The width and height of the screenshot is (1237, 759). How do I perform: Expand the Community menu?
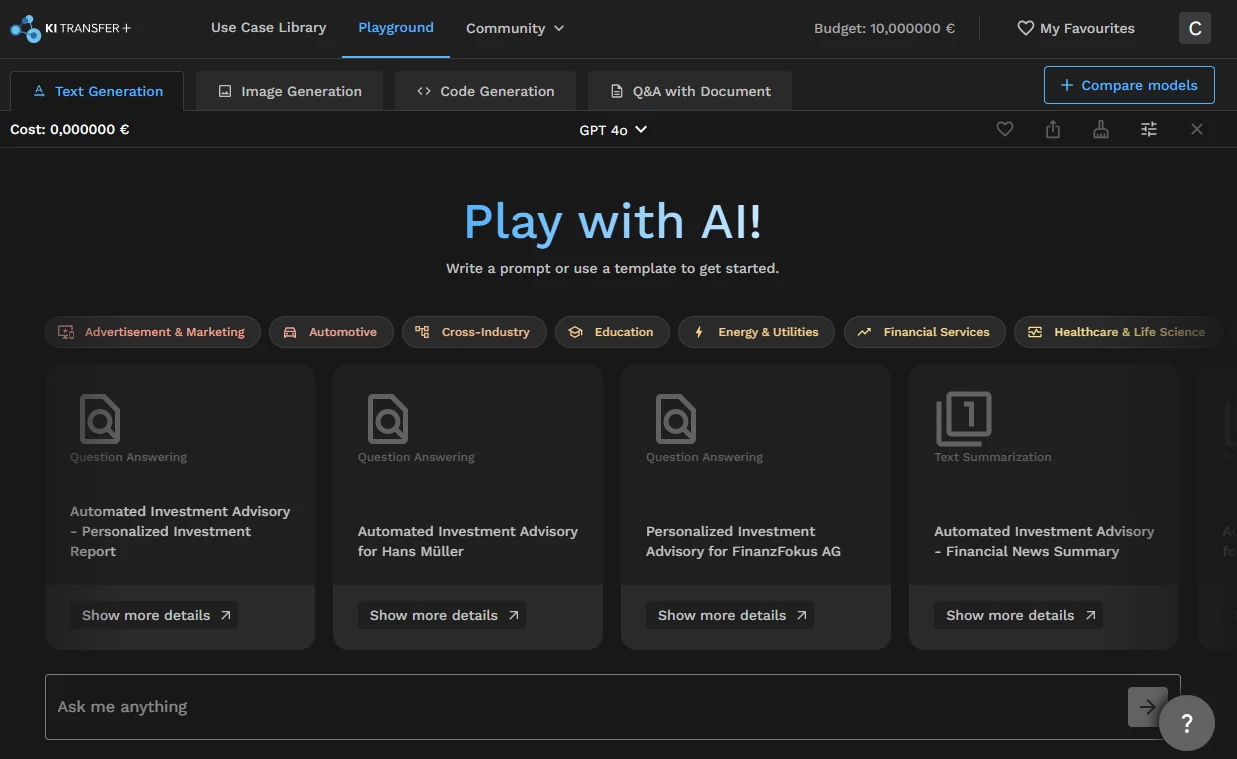tap(514, 28)
